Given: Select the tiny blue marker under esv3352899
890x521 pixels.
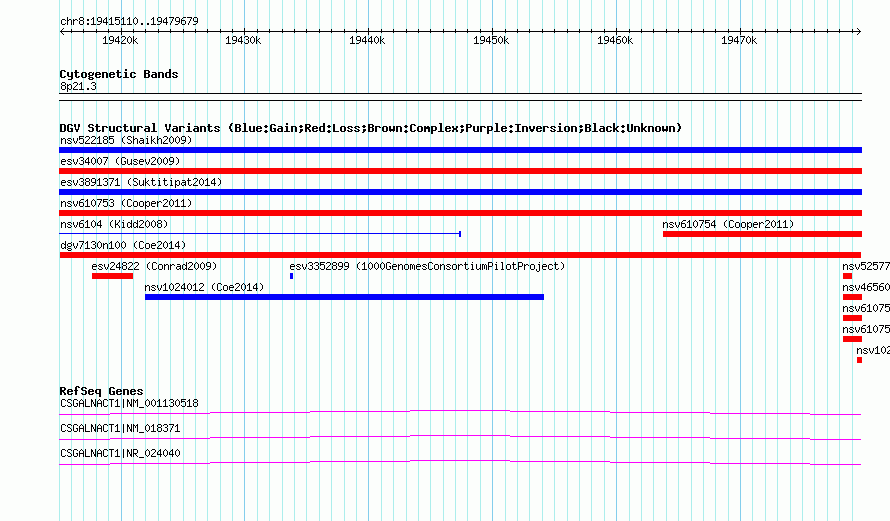Looking at the screenshot, I should pos(292,276).
